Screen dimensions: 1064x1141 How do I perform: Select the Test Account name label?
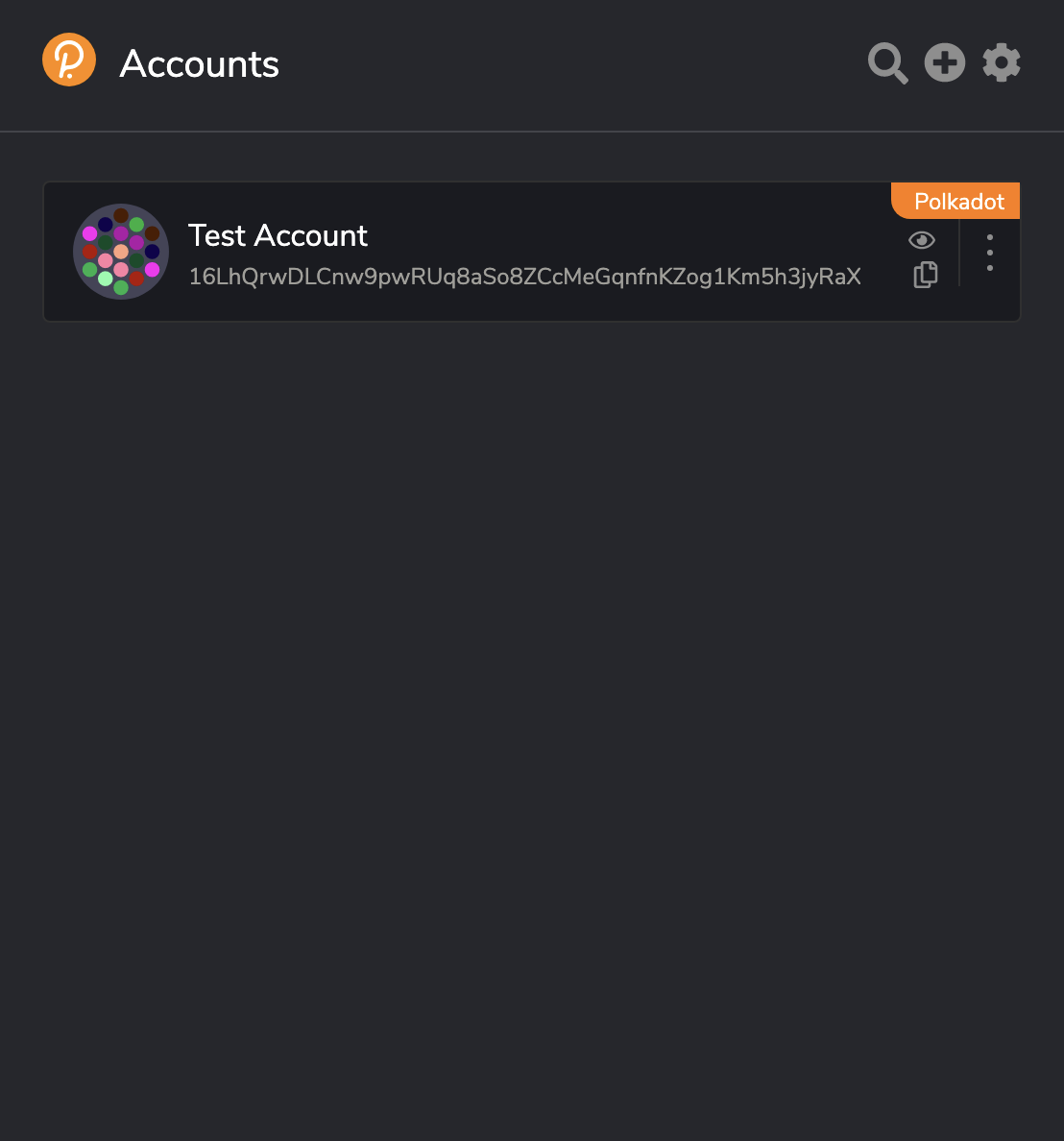tap(278, 235)
